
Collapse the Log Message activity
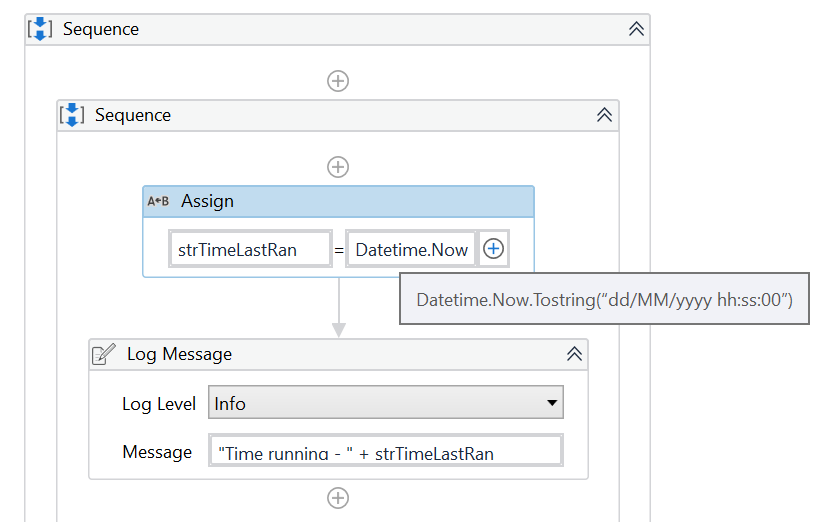point(574,354)
